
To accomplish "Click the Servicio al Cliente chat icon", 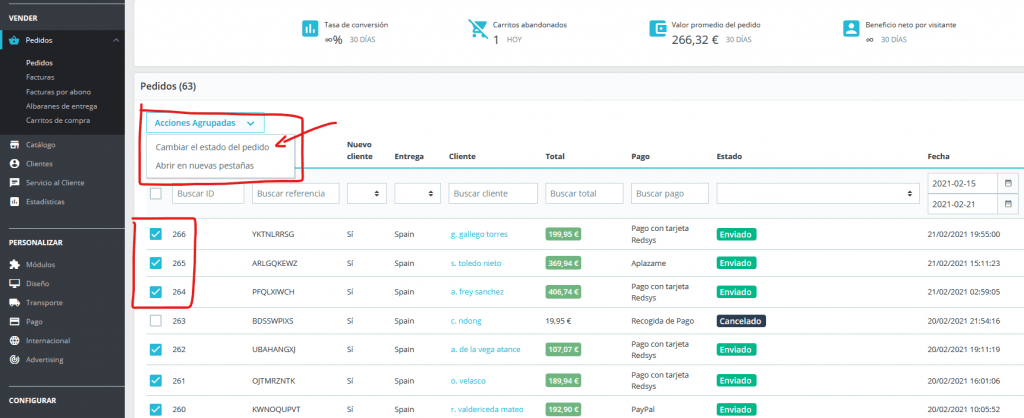I will pyautogui.click(x=14, y=183).
